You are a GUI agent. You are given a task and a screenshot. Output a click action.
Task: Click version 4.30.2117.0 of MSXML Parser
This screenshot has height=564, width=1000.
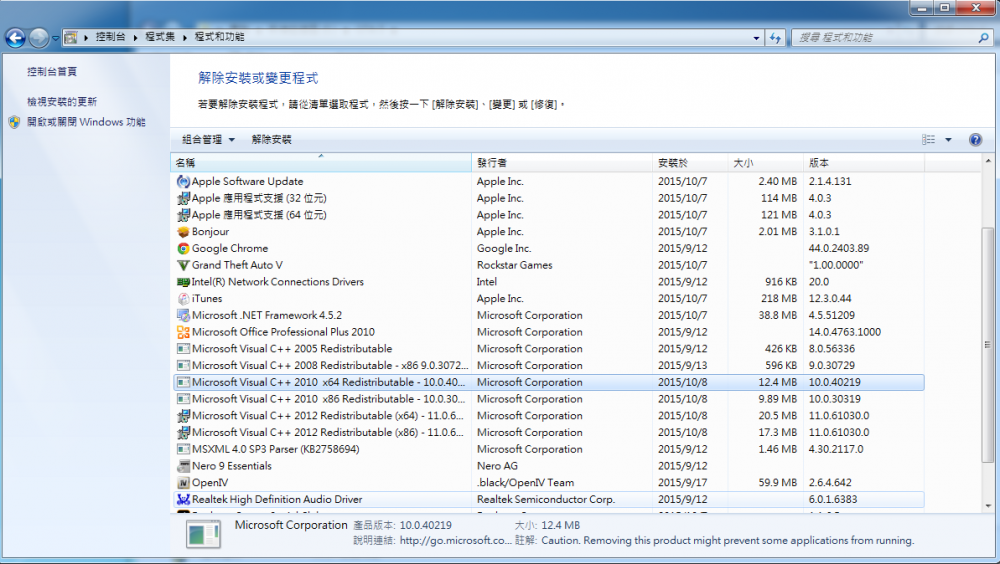point(836,449)
